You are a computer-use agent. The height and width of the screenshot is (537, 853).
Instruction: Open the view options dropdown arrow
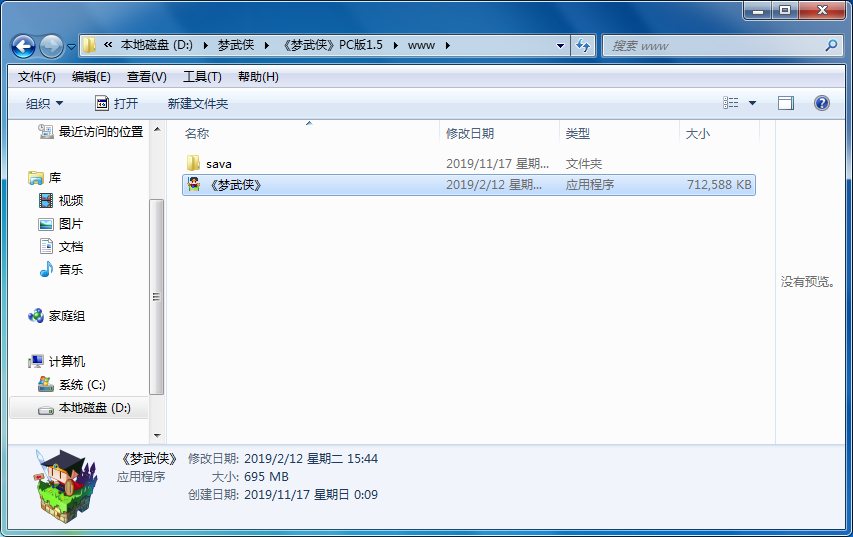(x=752, y=103)
